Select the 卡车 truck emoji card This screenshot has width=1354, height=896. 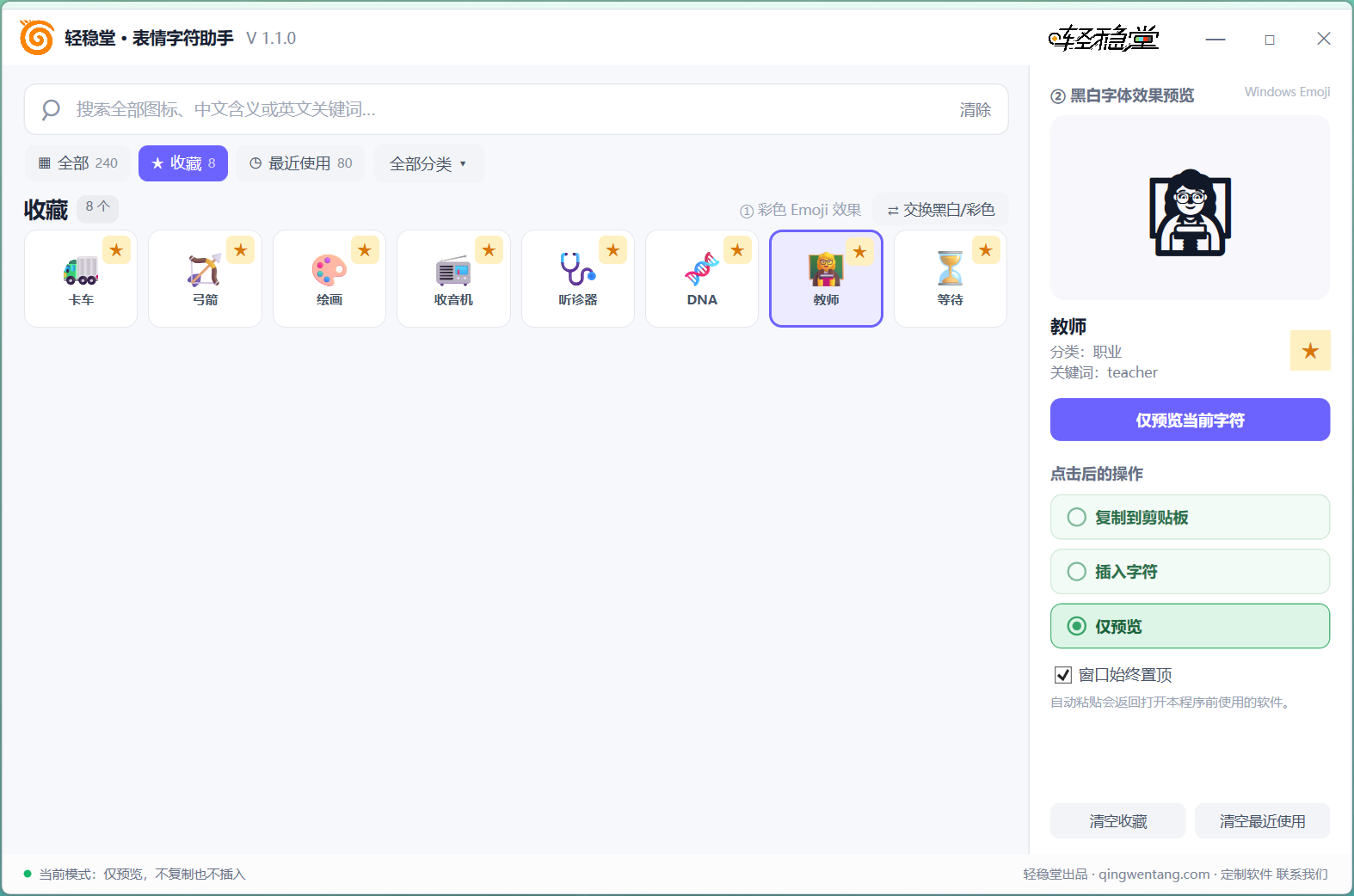[81, 279]
